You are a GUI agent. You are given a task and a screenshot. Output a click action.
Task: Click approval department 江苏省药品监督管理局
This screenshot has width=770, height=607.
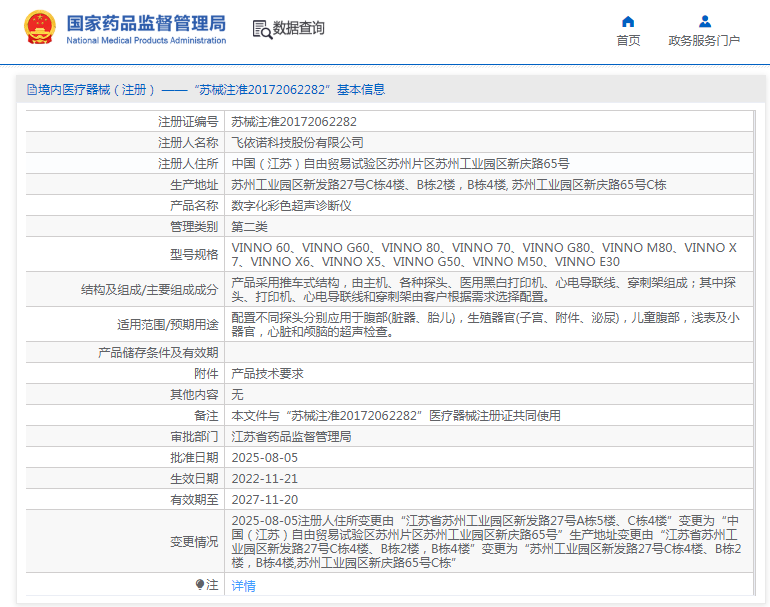point(291,437)
